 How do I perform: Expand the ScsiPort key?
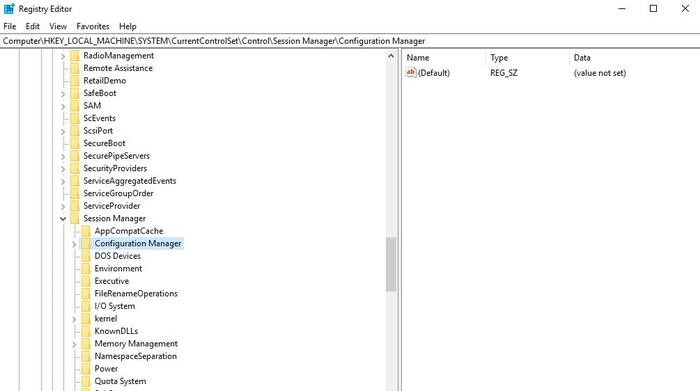(63, 131)
